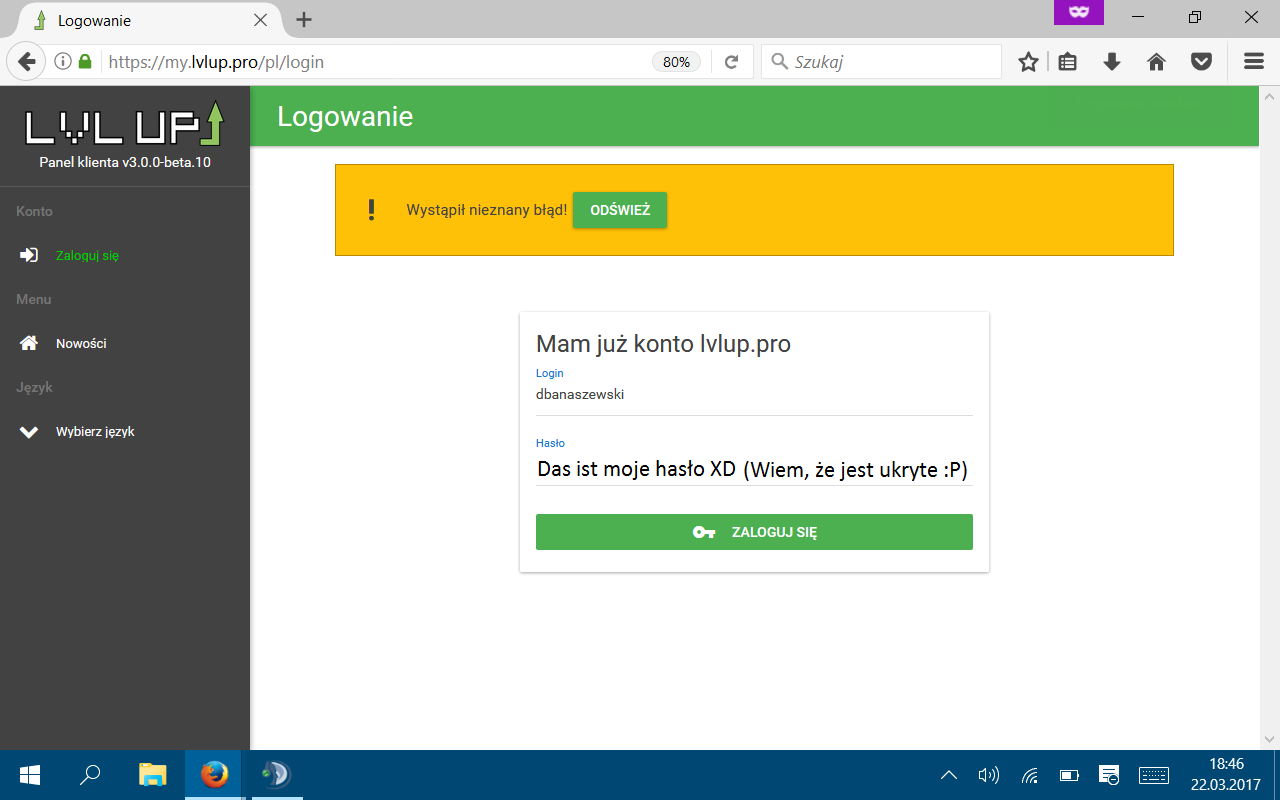Click the green padlock site security icon
Viewport: 1280px width, 800px height.
click(x=85, y=62)
